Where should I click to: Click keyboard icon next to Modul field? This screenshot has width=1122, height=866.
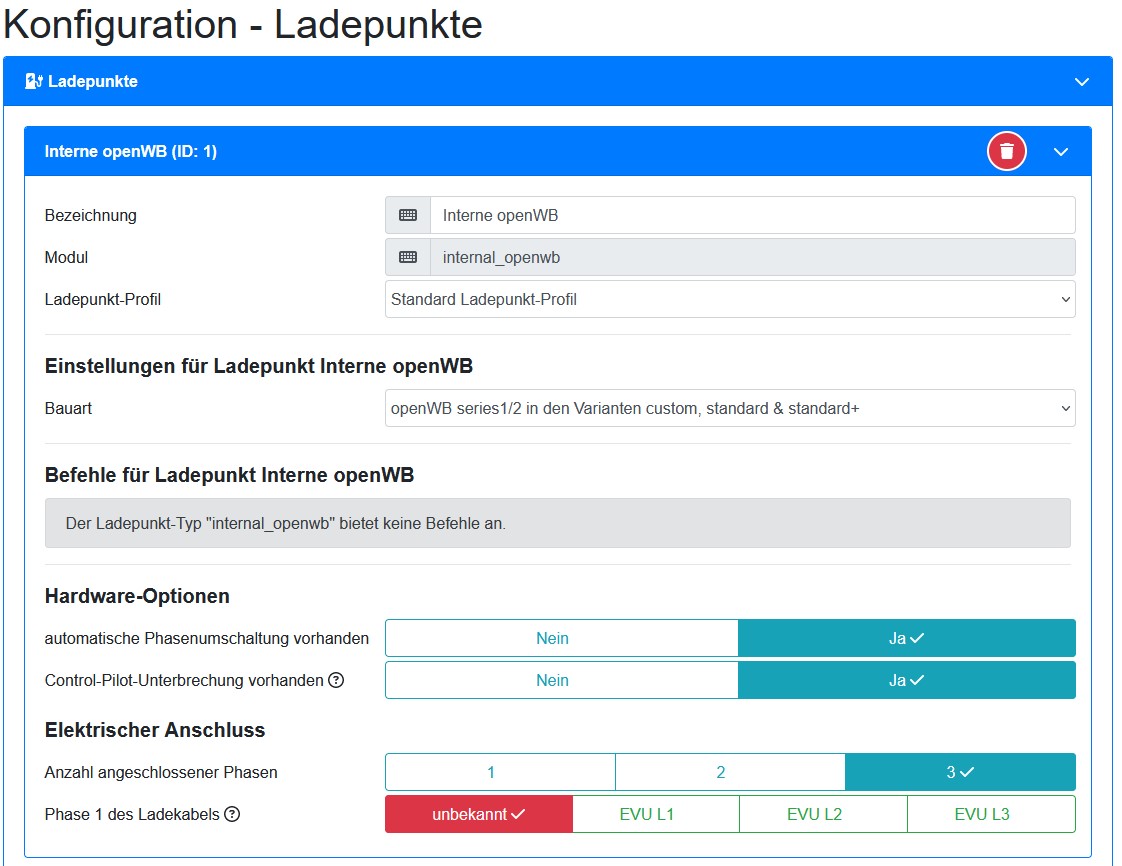(408, 257)
